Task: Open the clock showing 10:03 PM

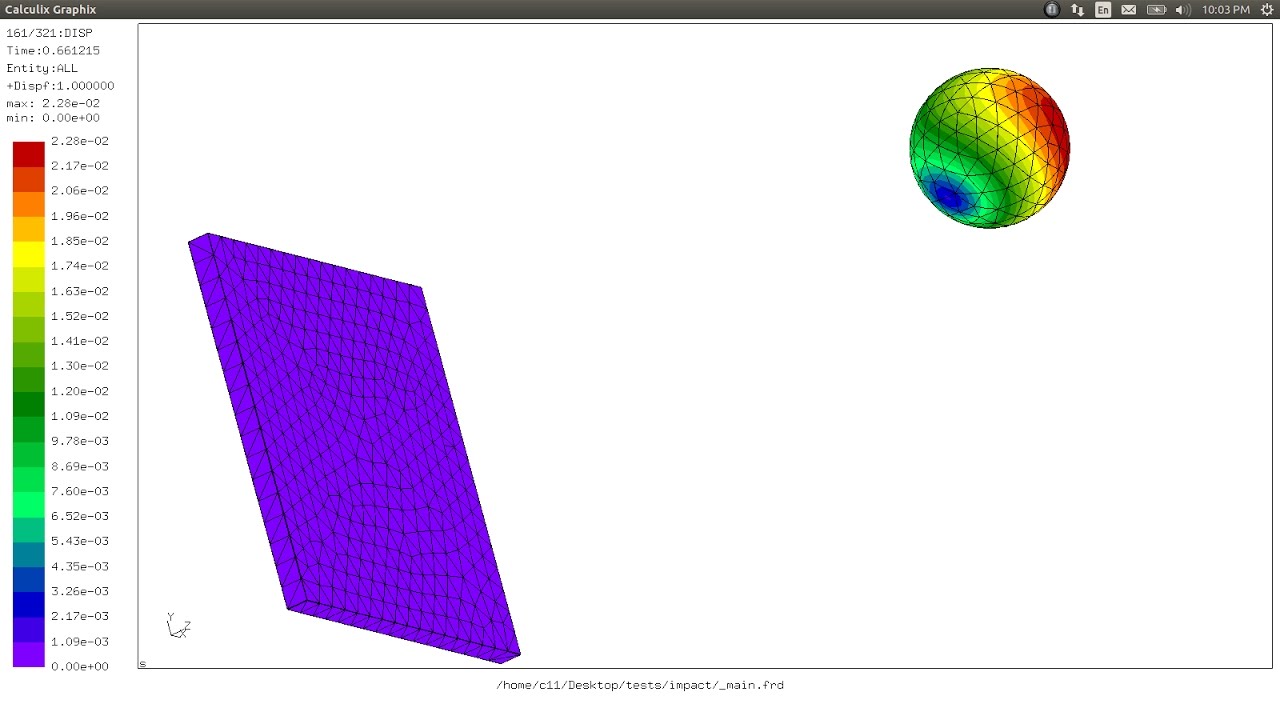Action: 1226,9
